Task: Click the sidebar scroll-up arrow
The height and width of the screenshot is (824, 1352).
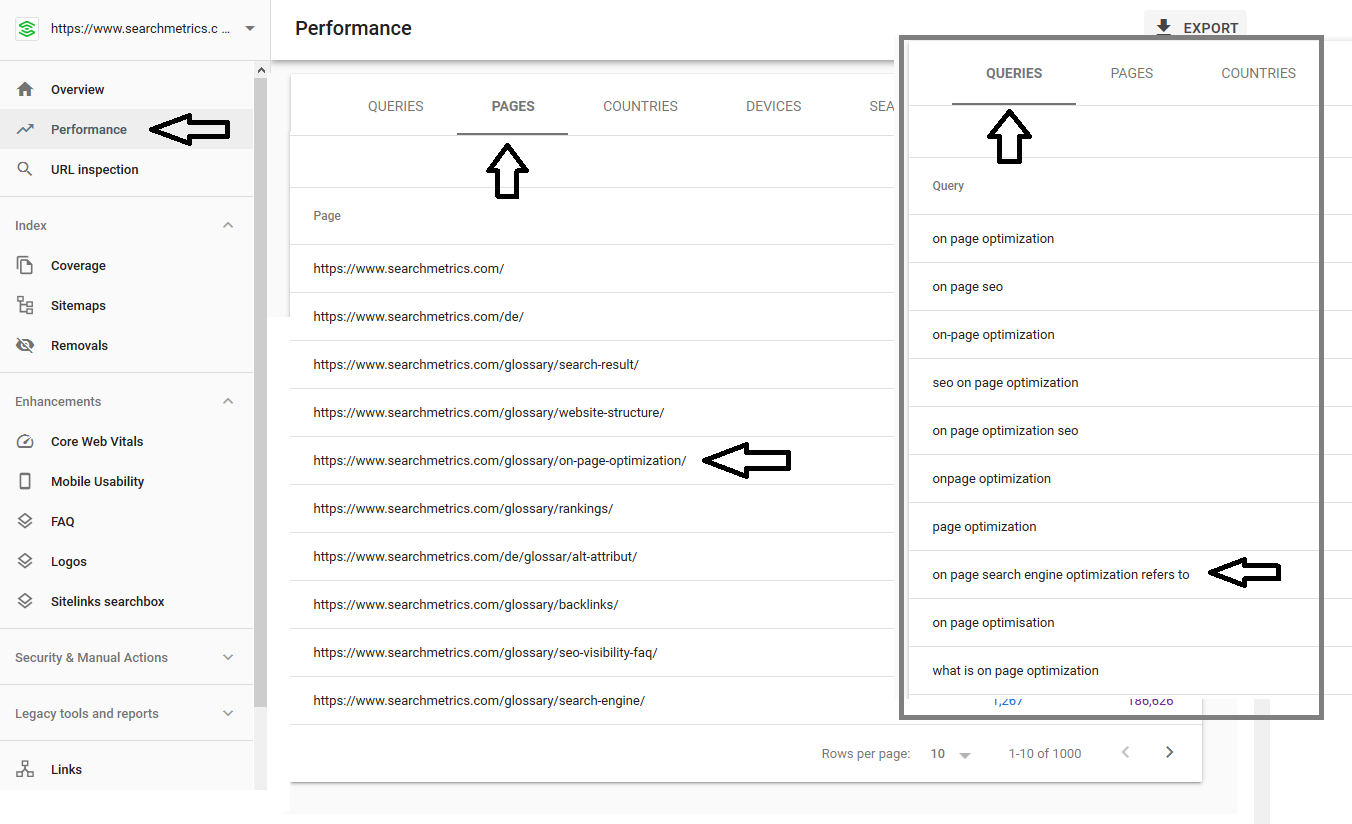Action: click(x=261, y=70)
